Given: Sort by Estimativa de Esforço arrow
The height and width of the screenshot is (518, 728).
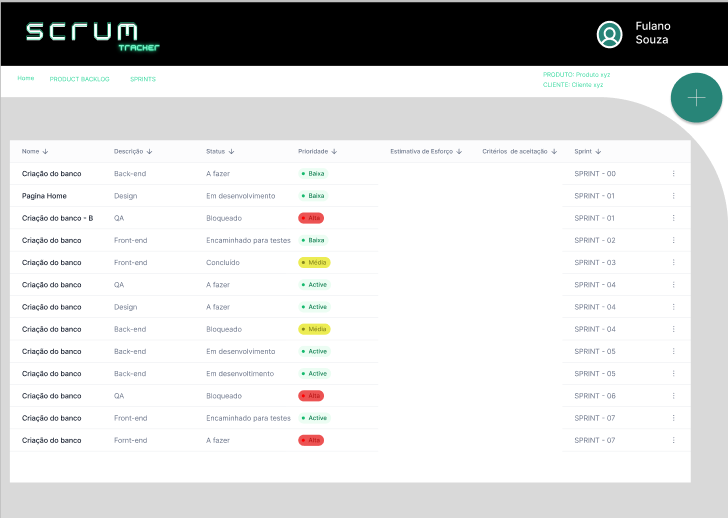Looking at the screenshot, I should coord(459,151).
